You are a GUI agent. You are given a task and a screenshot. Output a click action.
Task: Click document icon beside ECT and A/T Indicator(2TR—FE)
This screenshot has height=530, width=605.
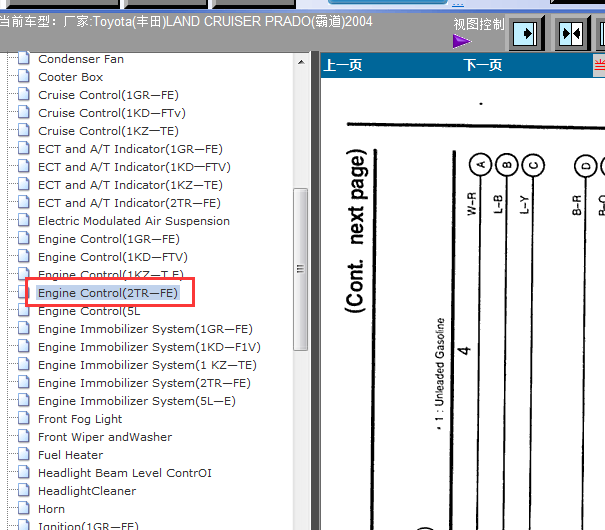pyautogui.click(x=24, y=202)
